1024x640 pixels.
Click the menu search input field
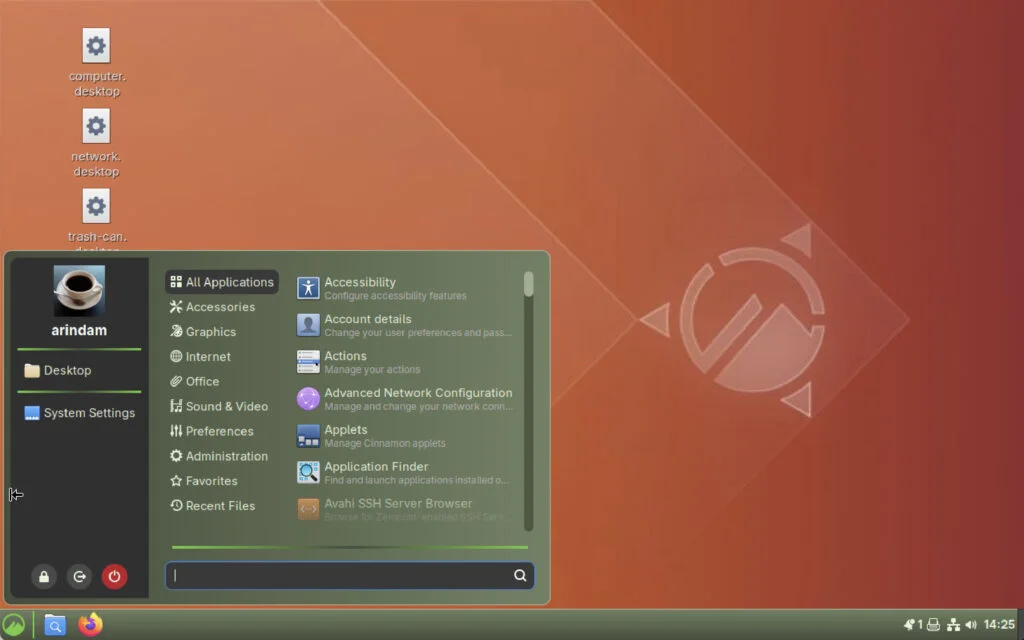(x=340, y=575)
